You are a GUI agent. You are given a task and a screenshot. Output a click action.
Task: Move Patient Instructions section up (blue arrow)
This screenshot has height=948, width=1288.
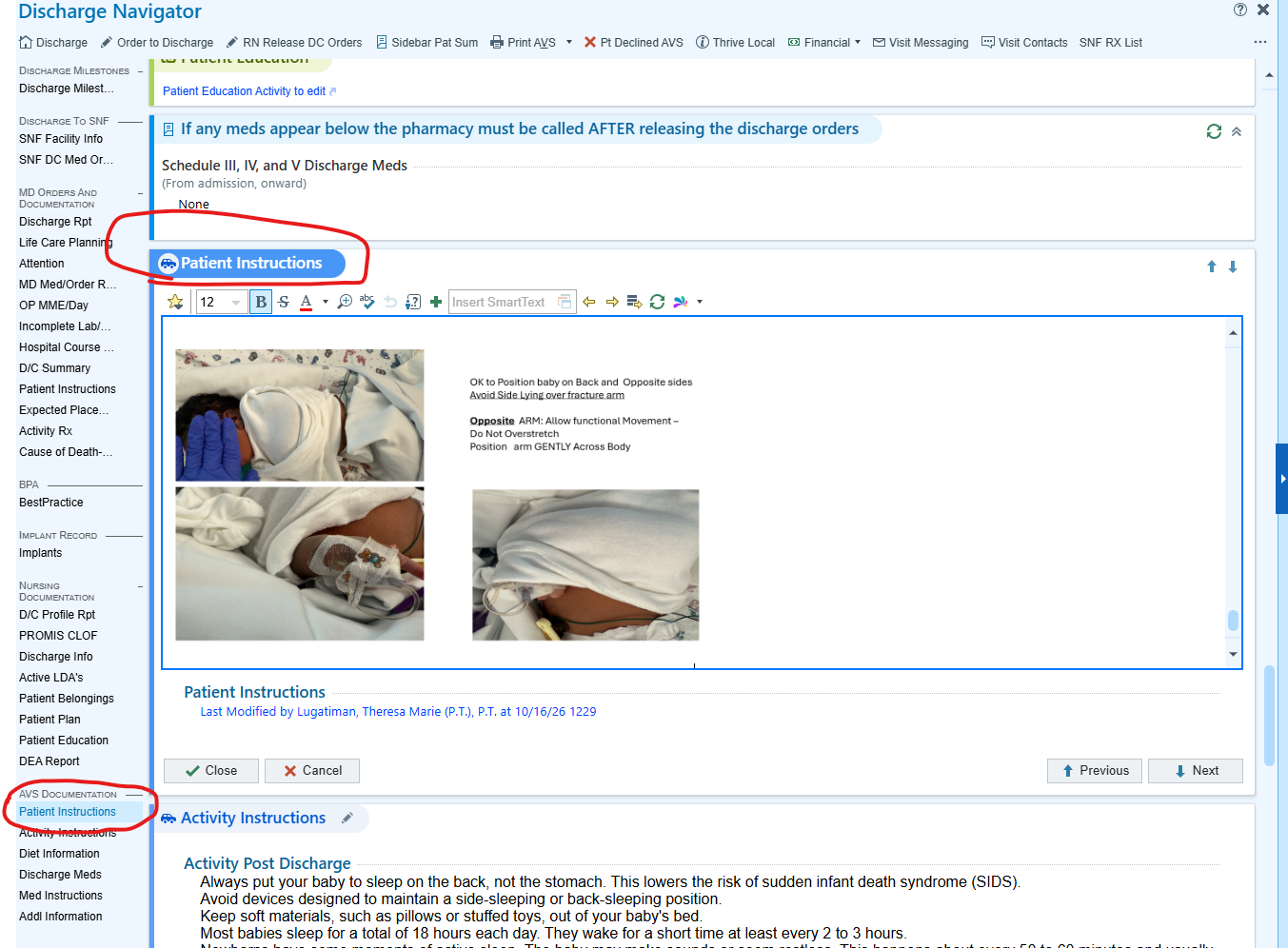pos(1212,267)
